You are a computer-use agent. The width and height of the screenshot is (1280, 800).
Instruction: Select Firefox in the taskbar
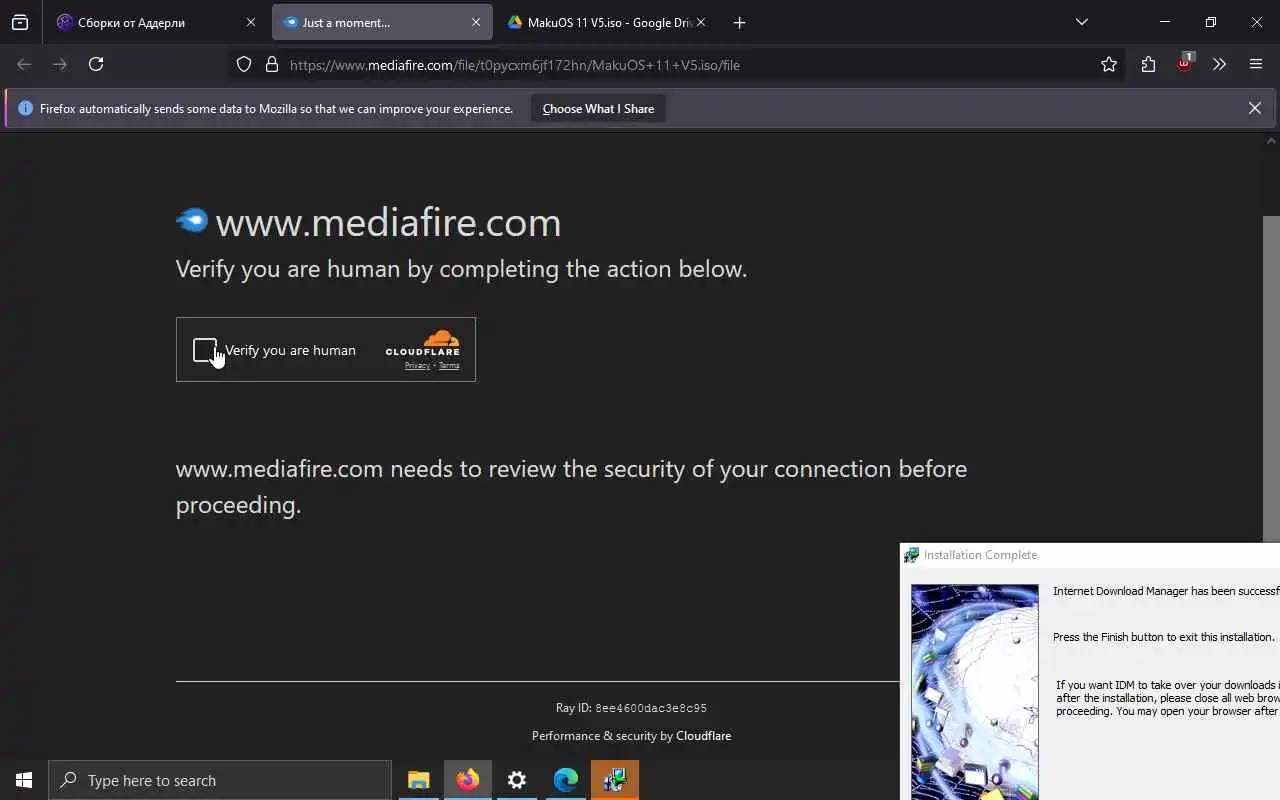pyautogui.click(x=467, y=780)
